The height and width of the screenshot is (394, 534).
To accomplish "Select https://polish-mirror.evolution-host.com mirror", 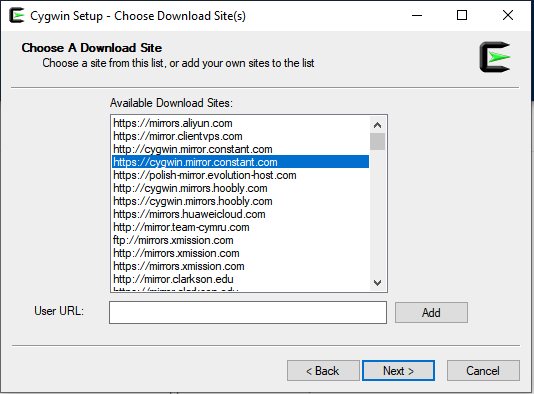I will coord(240,175).
